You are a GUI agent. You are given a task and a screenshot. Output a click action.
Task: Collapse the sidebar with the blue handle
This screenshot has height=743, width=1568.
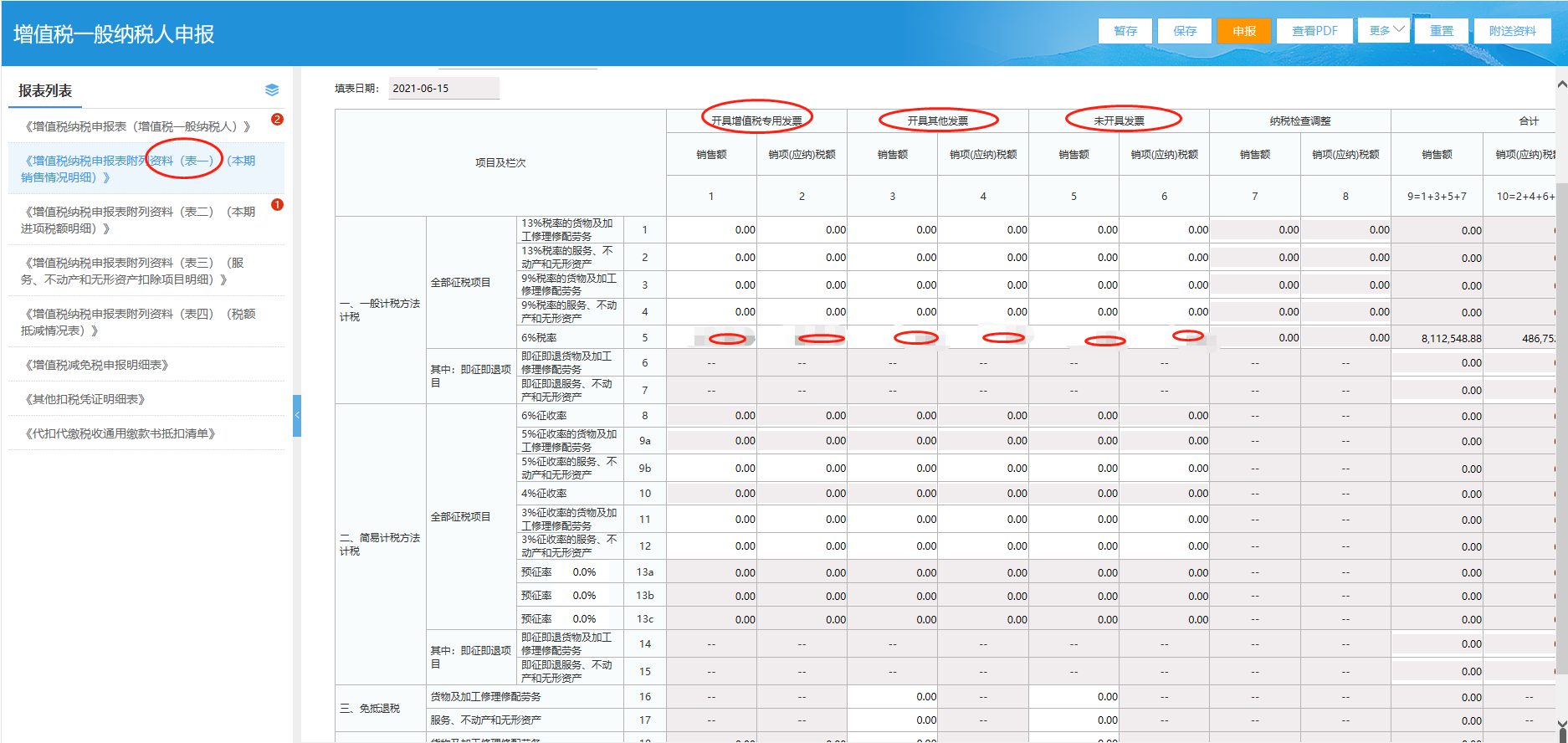click(x=297, y=415)
